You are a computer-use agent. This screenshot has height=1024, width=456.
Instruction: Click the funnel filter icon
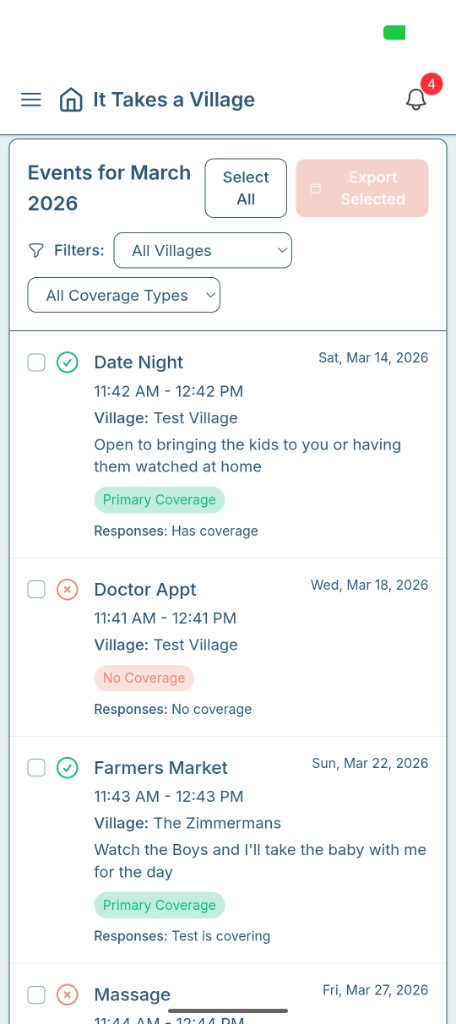coord(37,251)
